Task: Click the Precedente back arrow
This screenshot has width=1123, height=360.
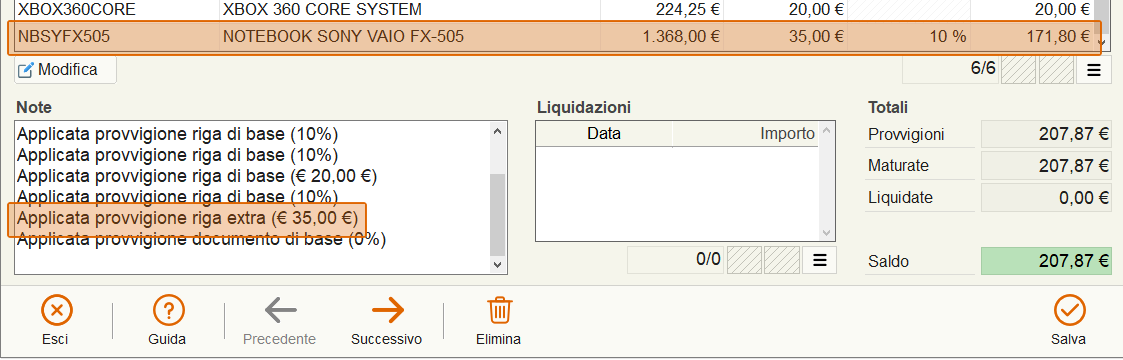Action: pyautogui.click(x=280, y=311)
